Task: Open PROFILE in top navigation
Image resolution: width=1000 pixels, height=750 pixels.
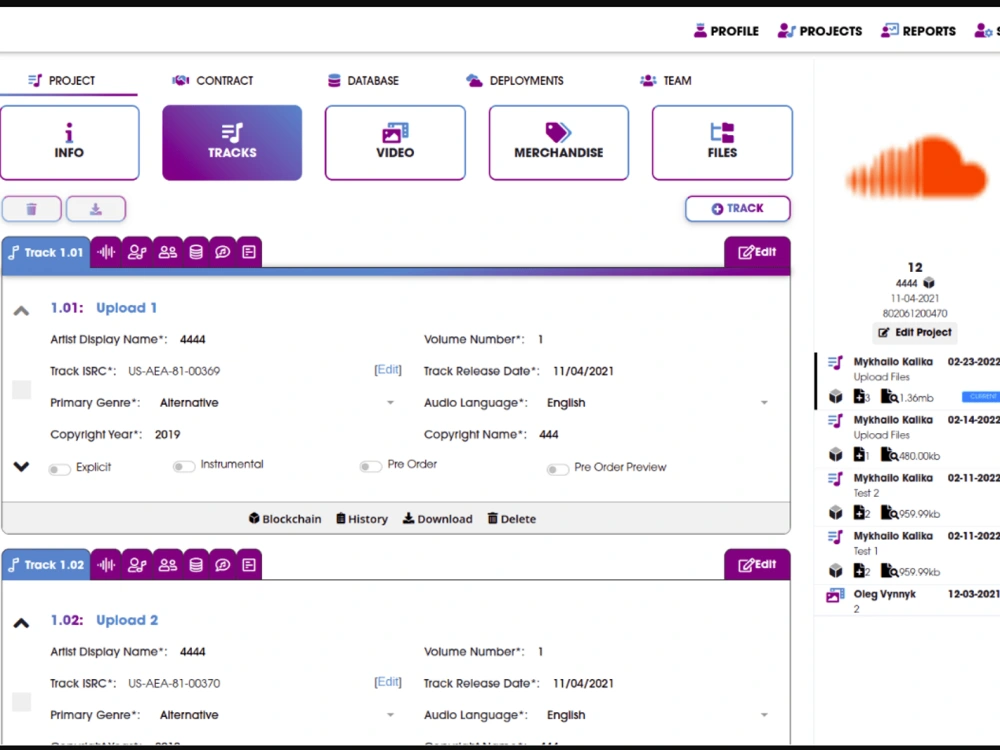Action: click(726, 31)
